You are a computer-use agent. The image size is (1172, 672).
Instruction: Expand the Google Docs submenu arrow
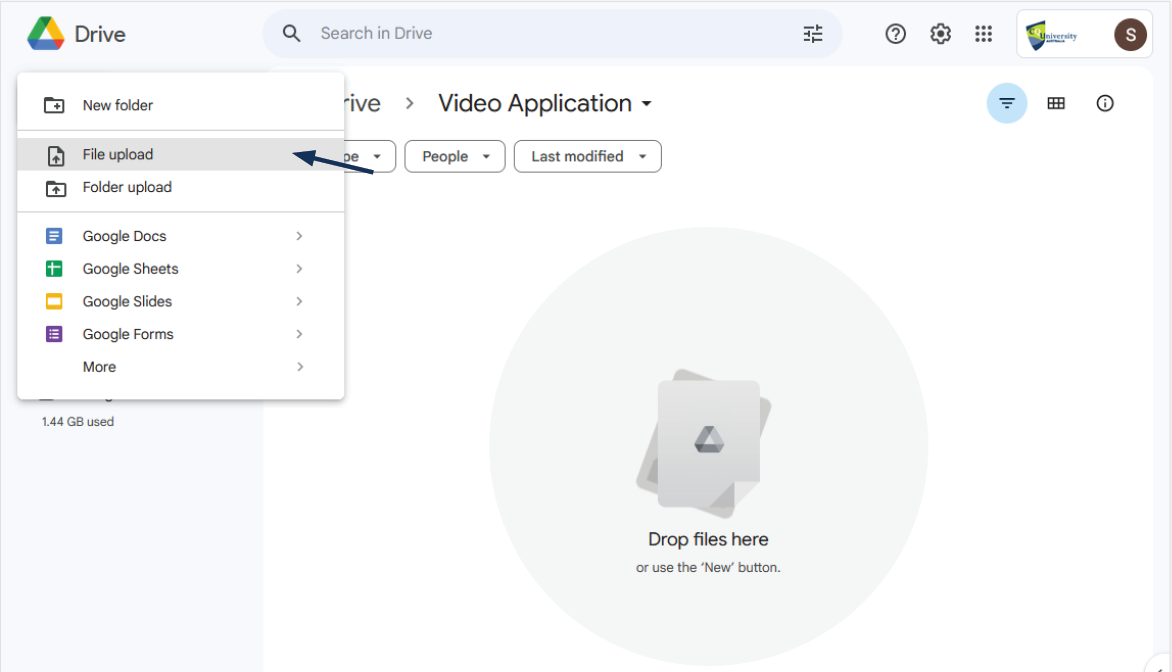coord(299,236)
